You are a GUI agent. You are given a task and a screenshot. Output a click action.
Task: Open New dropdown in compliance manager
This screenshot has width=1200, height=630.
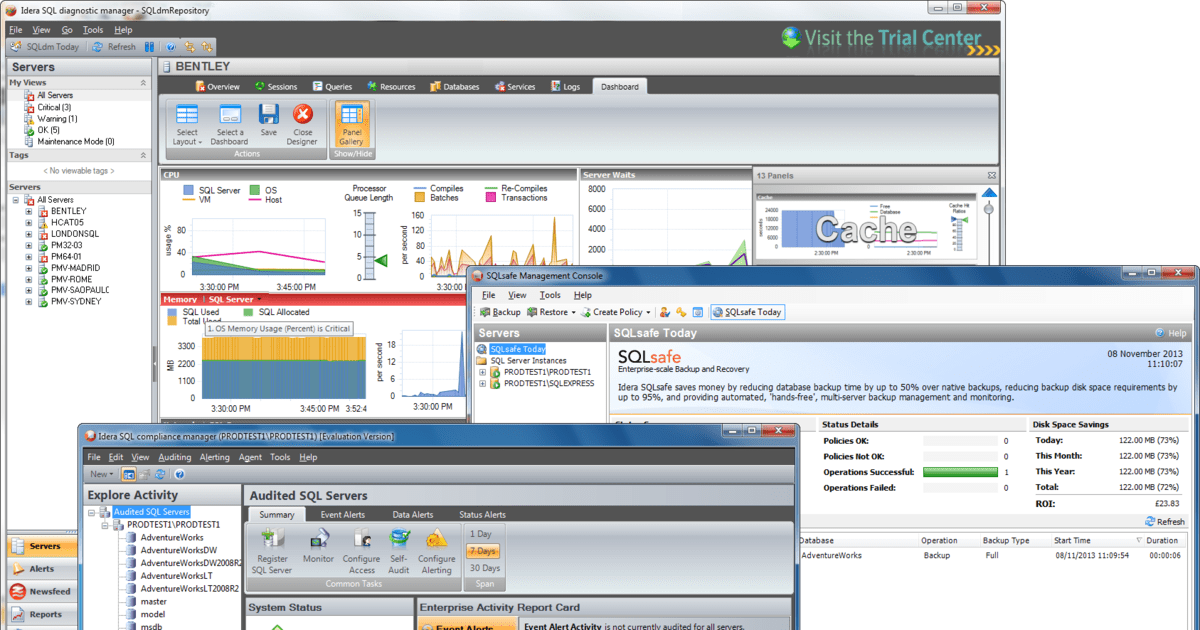102,474
